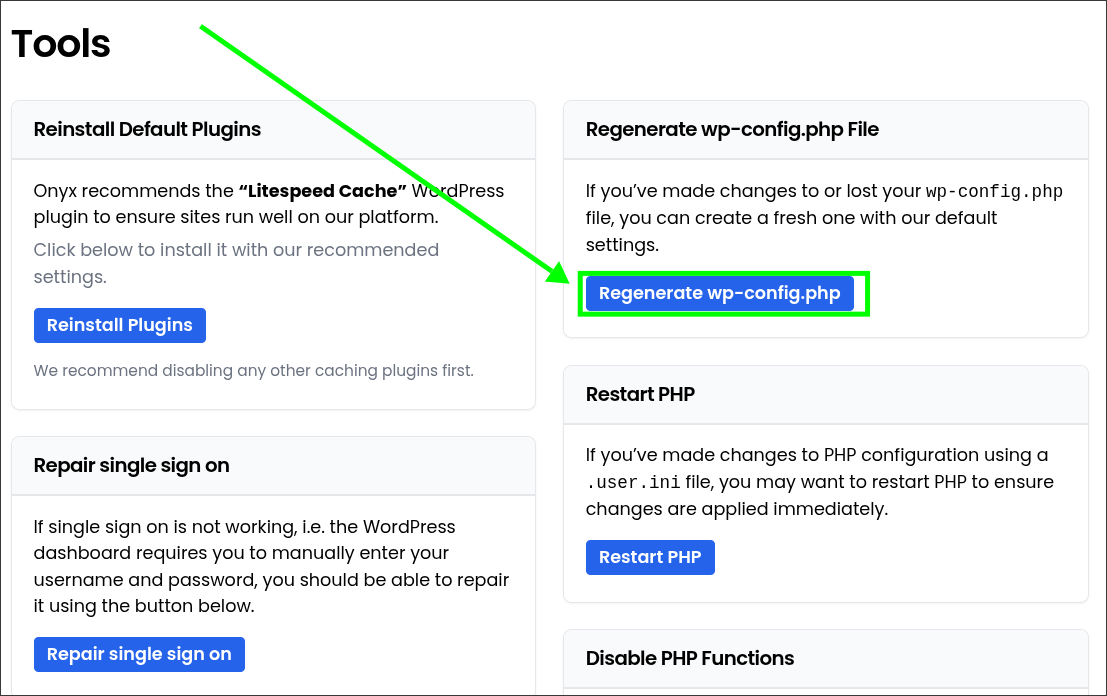Click the monospace .user.ini filename text

(x=633, y=483)
